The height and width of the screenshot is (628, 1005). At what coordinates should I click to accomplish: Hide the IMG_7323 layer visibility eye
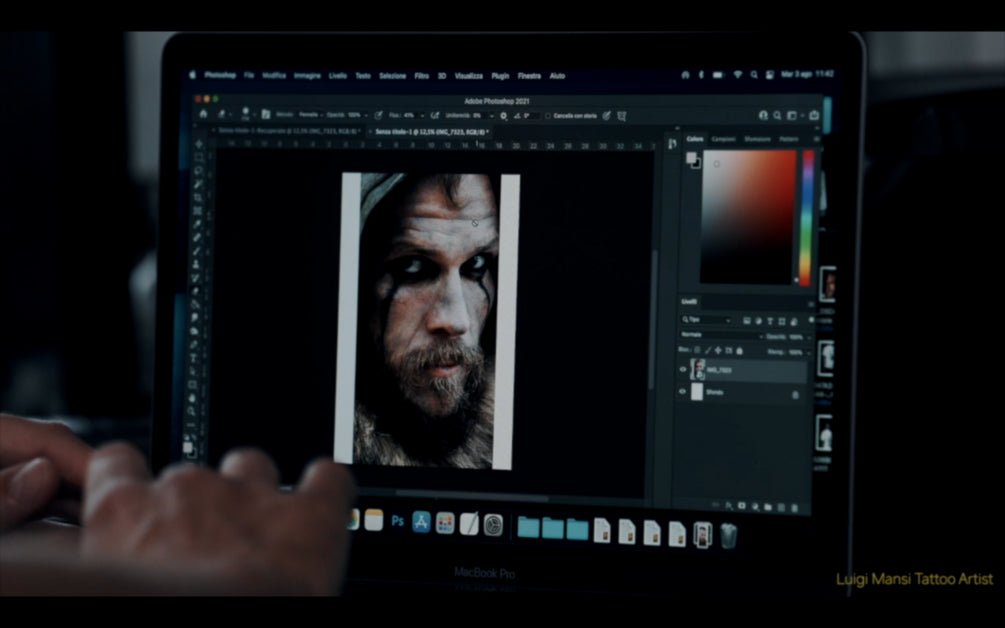pos(683,370)
